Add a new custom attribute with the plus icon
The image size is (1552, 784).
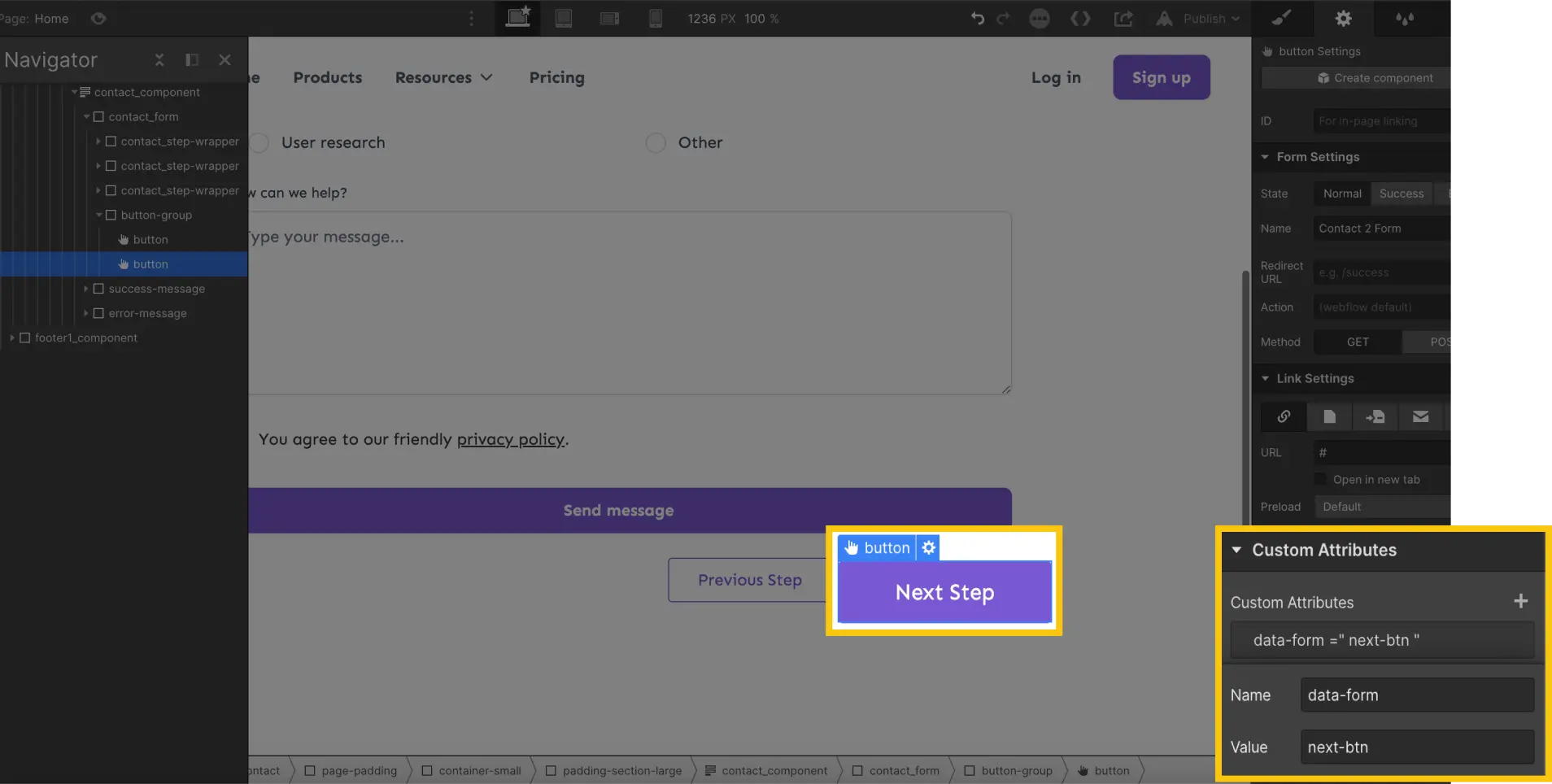coord(1520,601)
